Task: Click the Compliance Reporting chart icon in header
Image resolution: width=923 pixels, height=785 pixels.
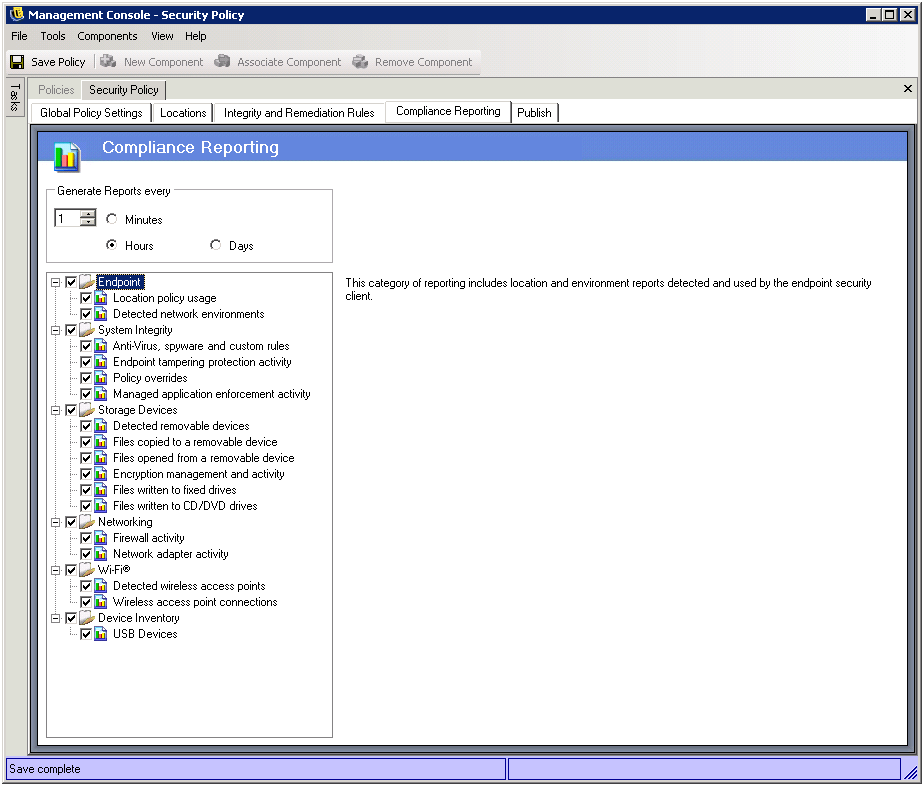Action: pyautogui.click(x=67, y=157)
